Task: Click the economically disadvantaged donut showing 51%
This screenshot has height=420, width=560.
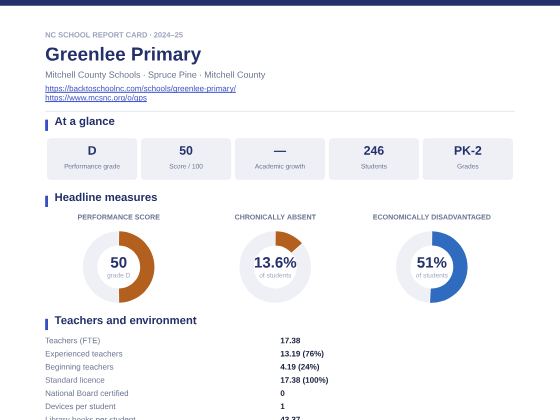Action: coord(431,267)
